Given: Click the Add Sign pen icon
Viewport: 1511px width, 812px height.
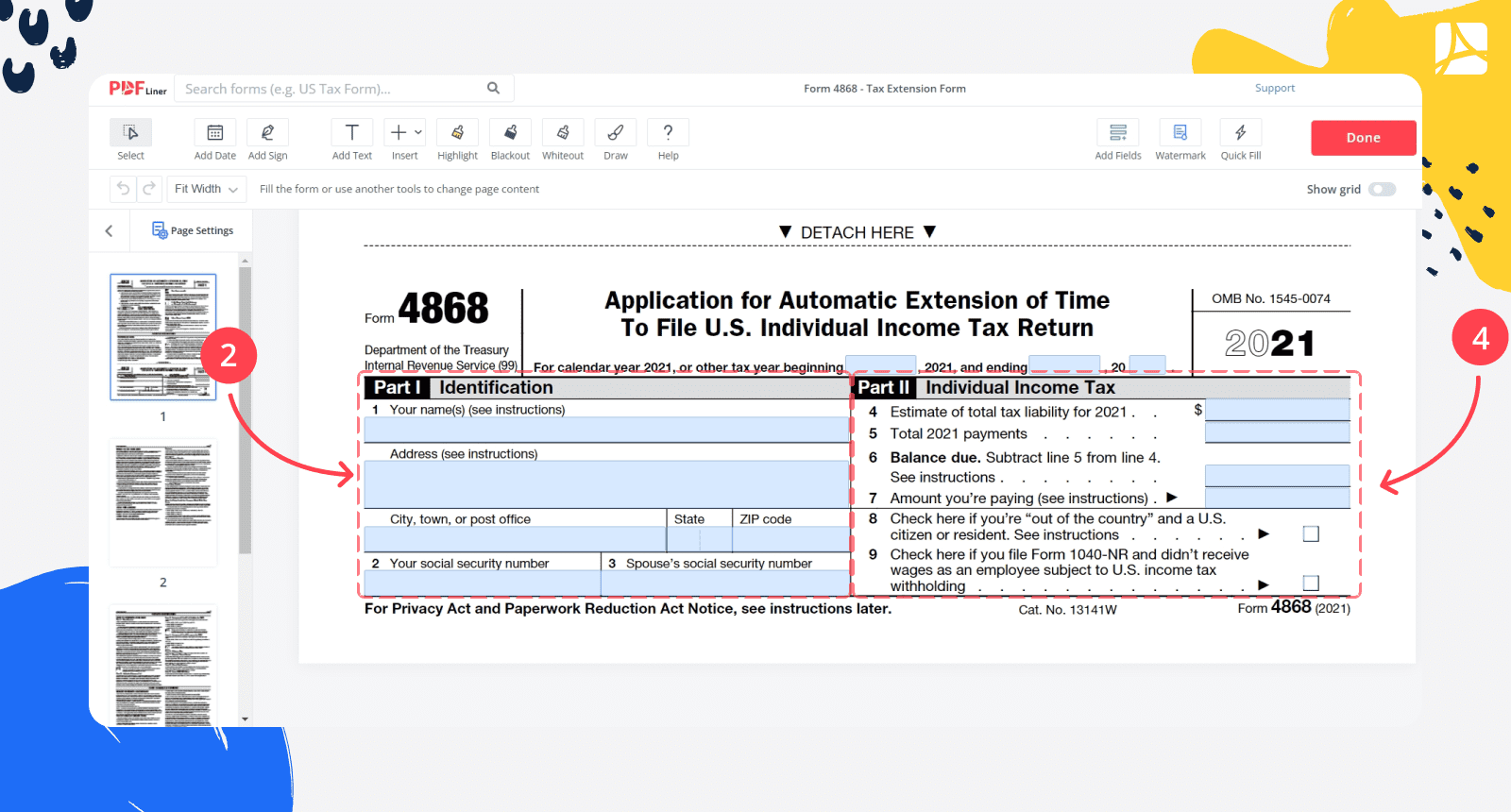Looking at the screenshot, I should (x=267, y=133).
